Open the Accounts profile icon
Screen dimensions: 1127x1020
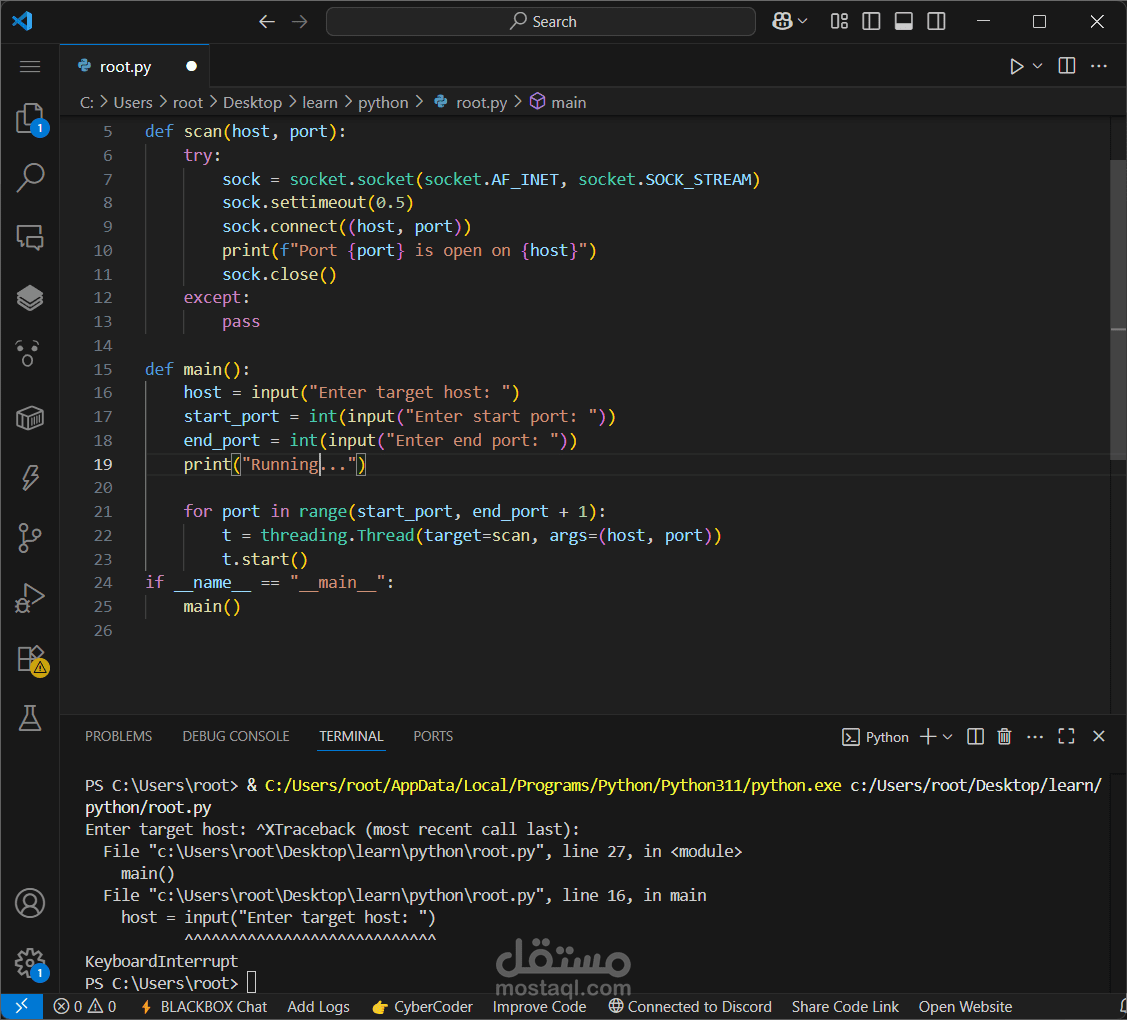[30, 903]
